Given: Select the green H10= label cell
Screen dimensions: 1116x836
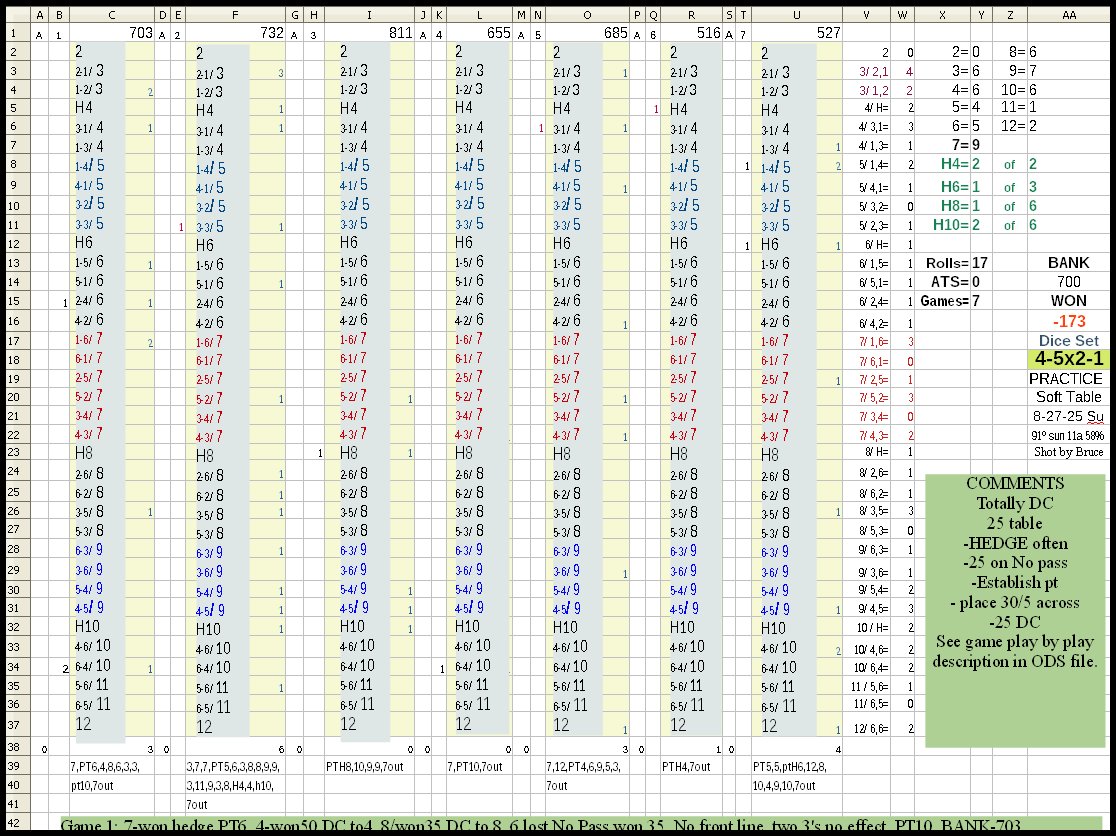Looking at the screenshot, I should [x=943, y=225].
